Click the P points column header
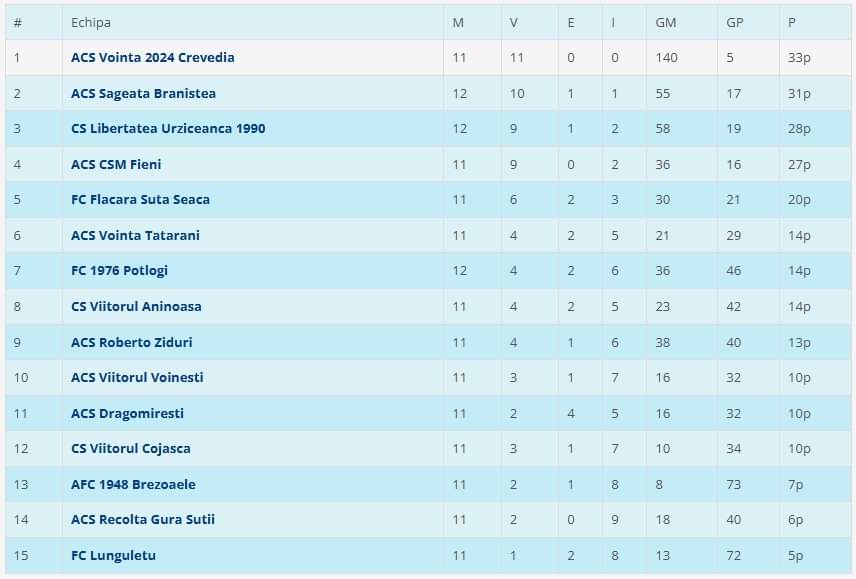Viewport: 856px width, 579px height. [792, 22]
